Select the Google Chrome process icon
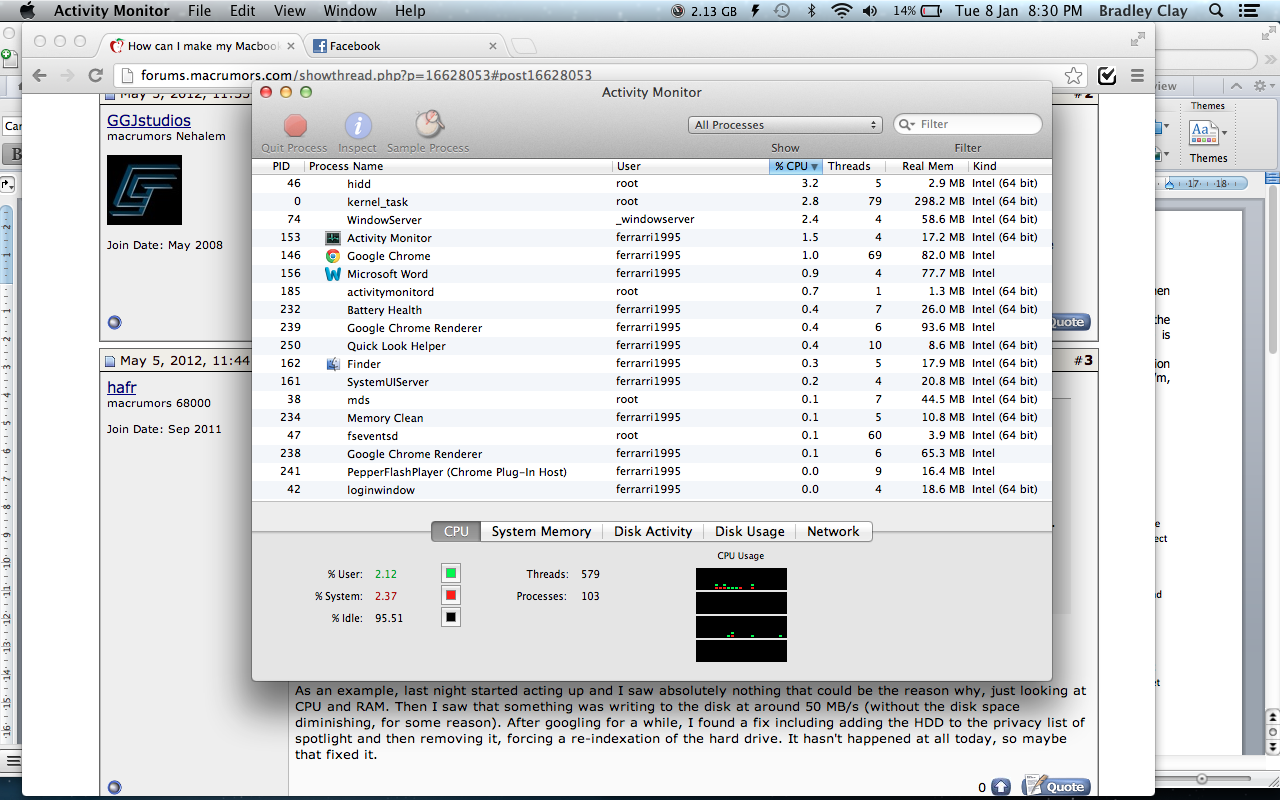This screenshot has height=800, width=1280. click(x=333, y=256)
